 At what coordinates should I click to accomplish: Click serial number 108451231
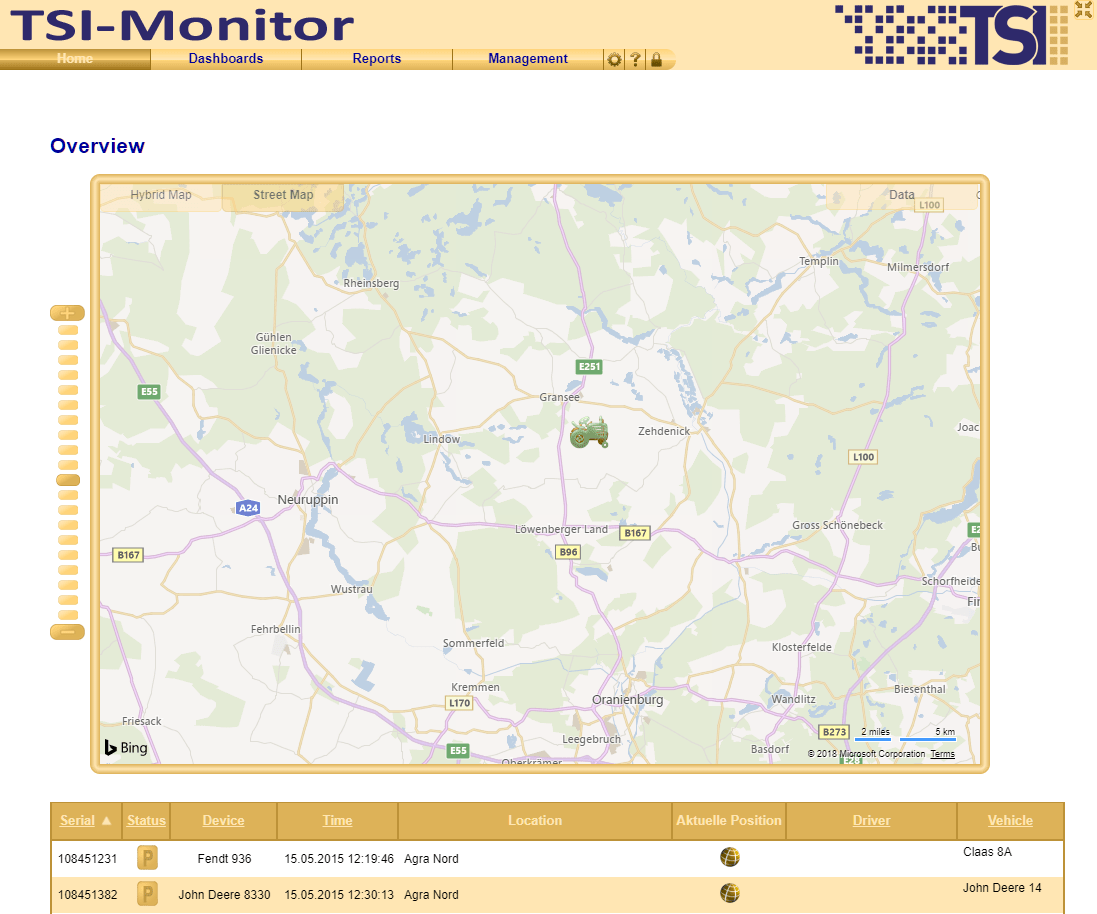87,859
